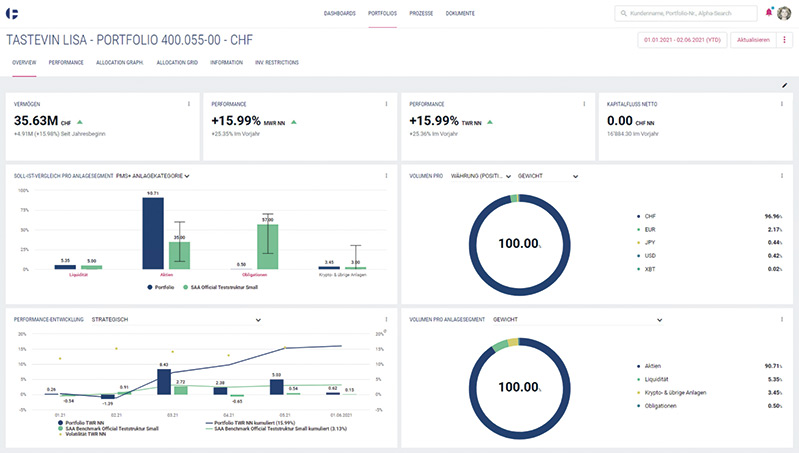The height and width of the screenshot is (453, 799).
Task: Open three-dot menu on Volumen pro Anlagesegment widget
Action: click(782, 319)
